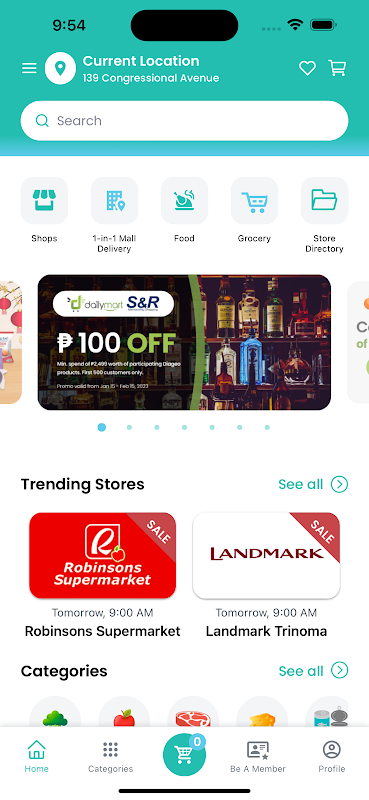The height and width of the screenshot is (800, 369).
Task: Open the Landmark Trinoma store card
Action: coord(266,576)
